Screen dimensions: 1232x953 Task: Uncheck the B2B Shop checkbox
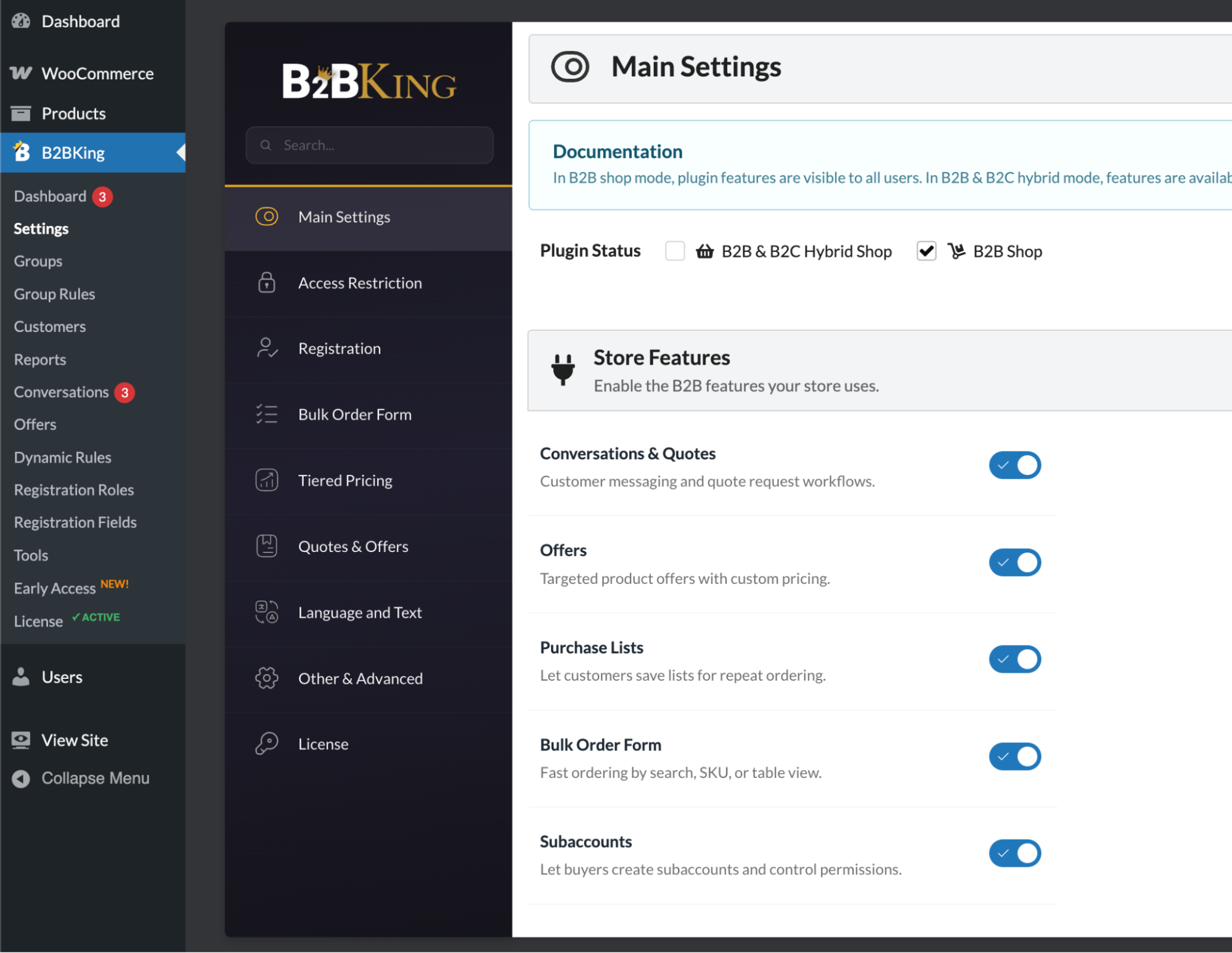(926, 251)
